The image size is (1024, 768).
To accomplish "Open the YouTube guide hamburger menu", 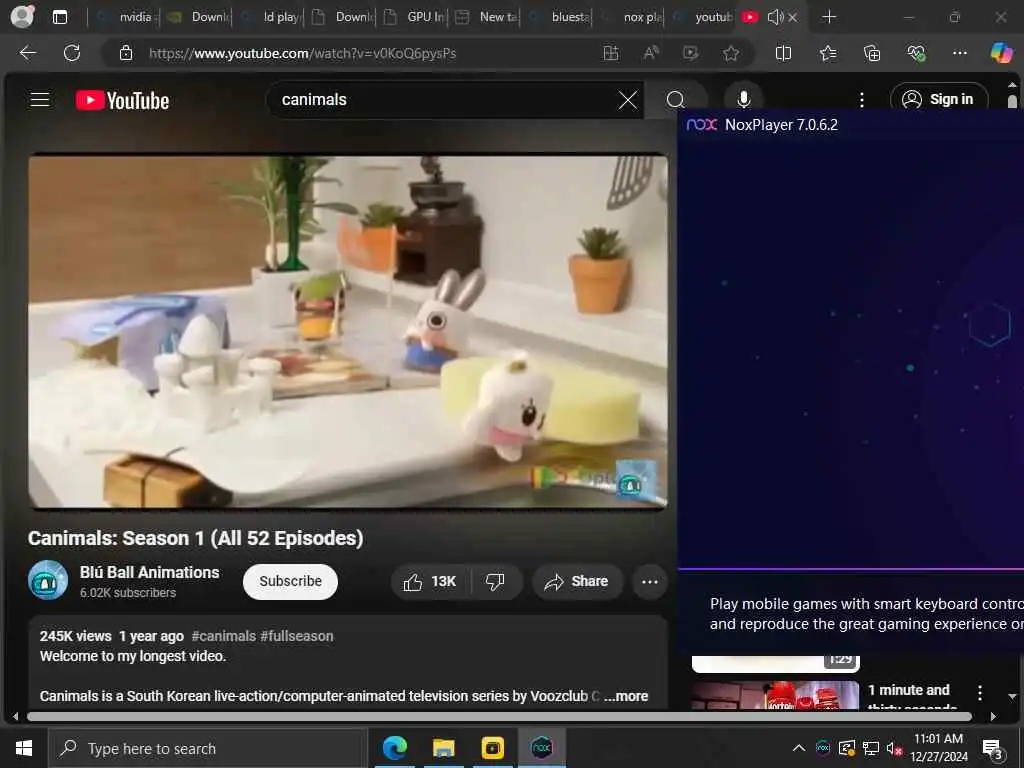I will [40, 99].
